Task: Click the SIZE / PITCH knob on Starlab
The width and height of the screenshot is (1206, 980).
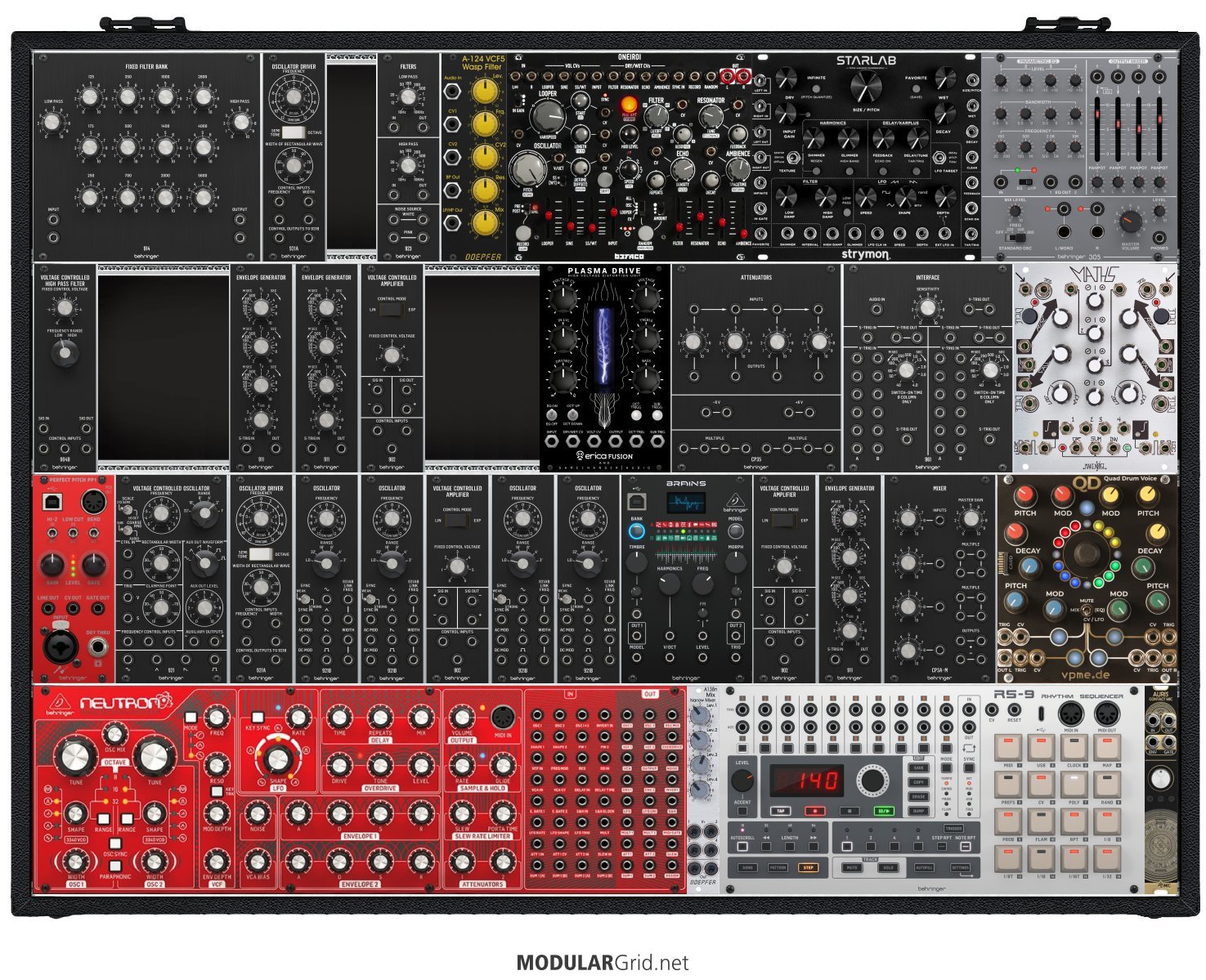Action: click(x=866, y=86)
